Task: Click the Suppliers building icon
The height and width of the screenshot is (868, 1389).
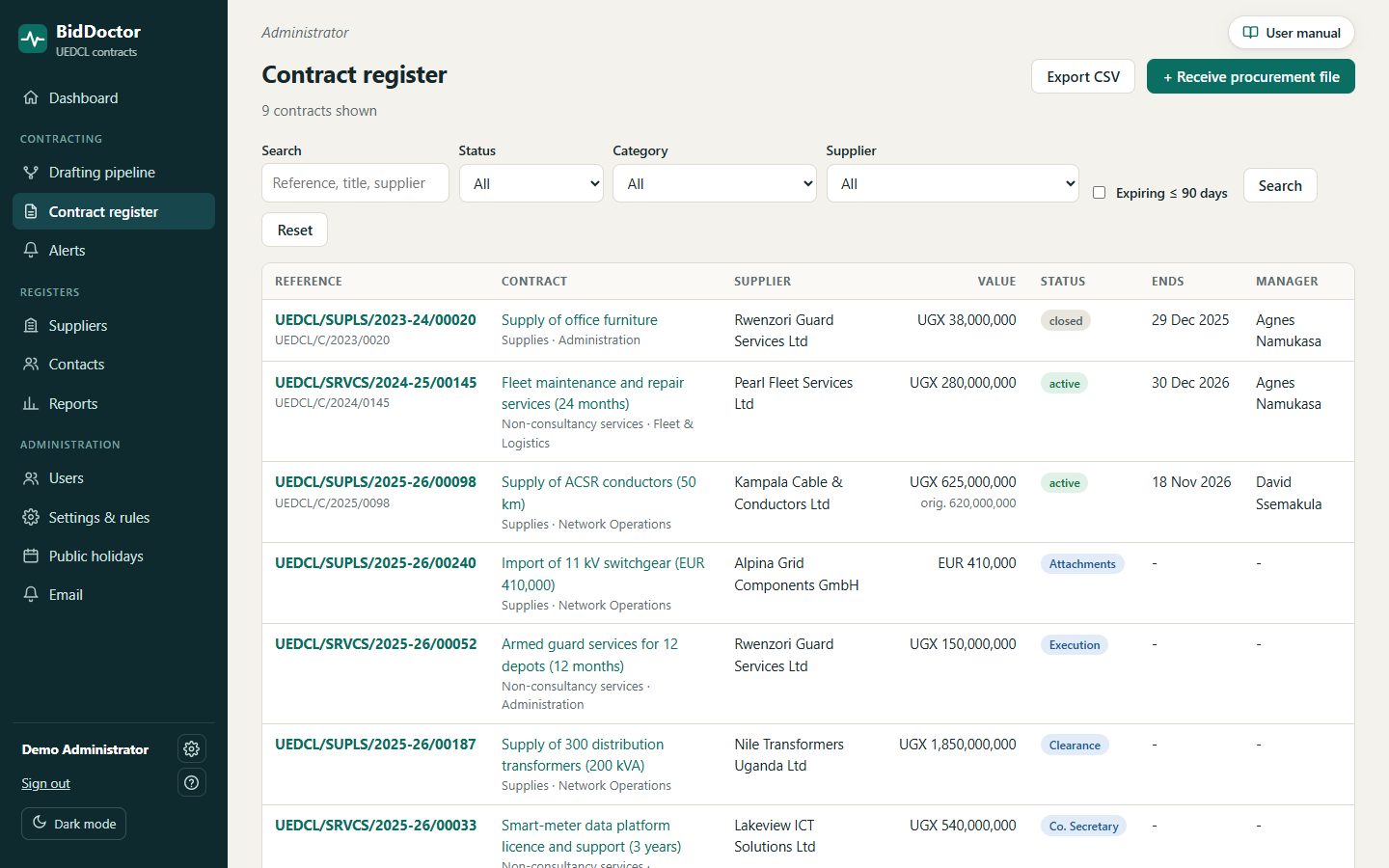Action: pos(31,325)
